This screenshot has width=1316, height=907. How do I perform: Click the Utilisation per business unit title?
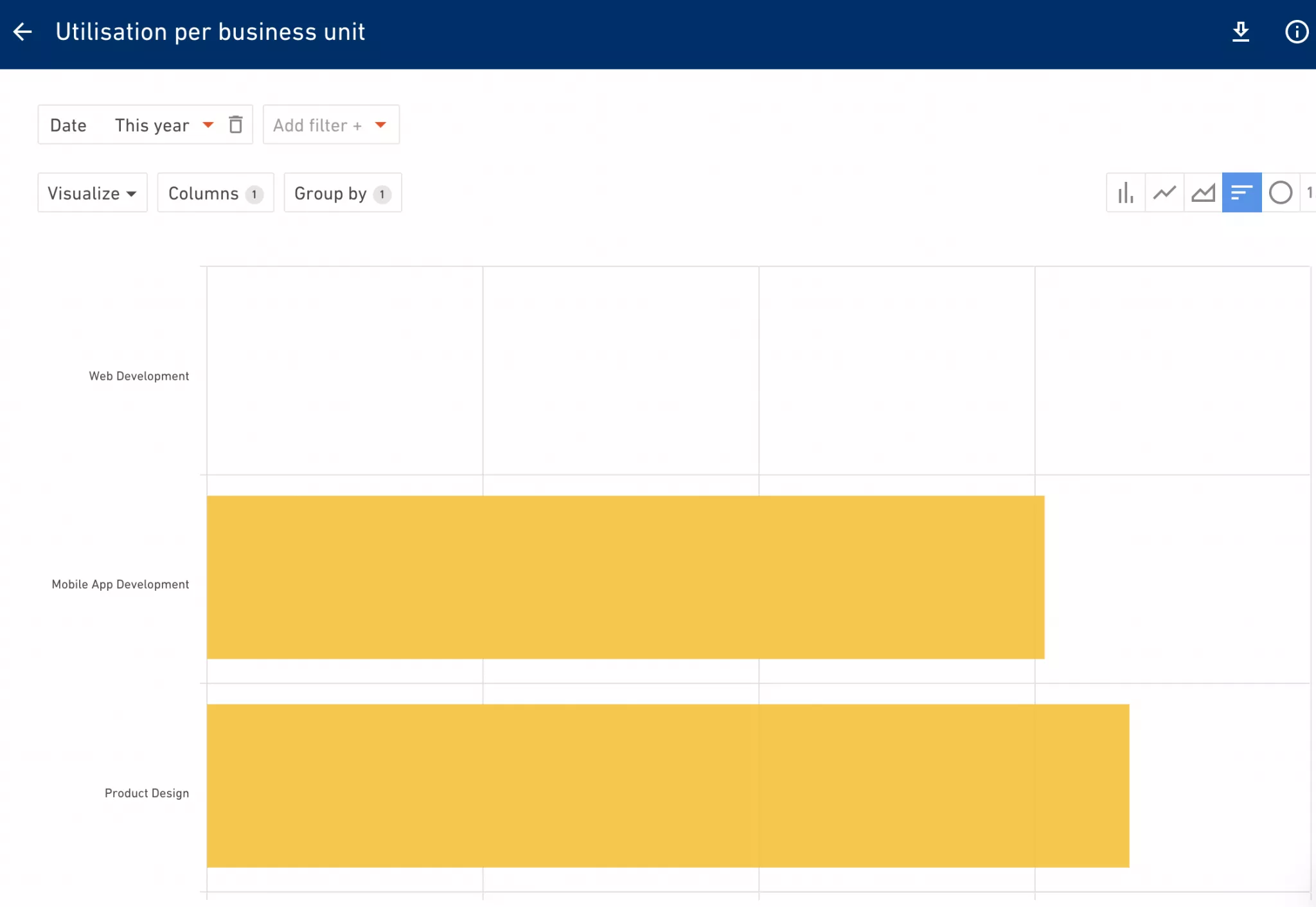click(210, 31)
